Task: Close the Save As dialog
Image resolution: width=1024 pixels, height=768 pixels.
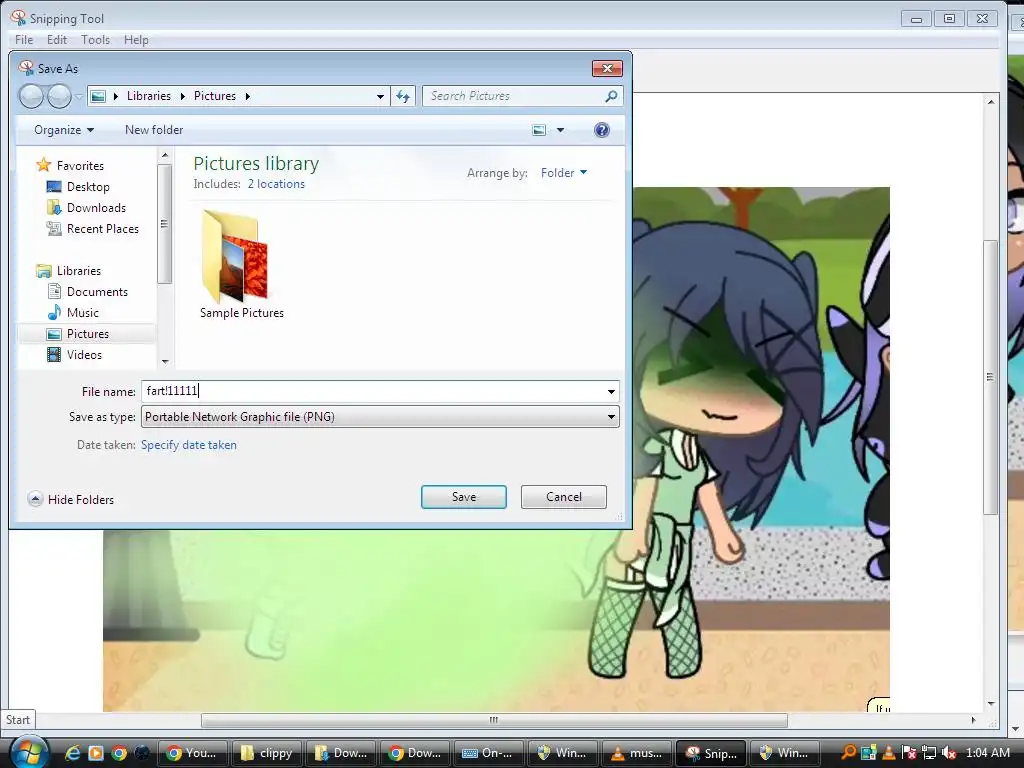Action: [x=607, y=69]
